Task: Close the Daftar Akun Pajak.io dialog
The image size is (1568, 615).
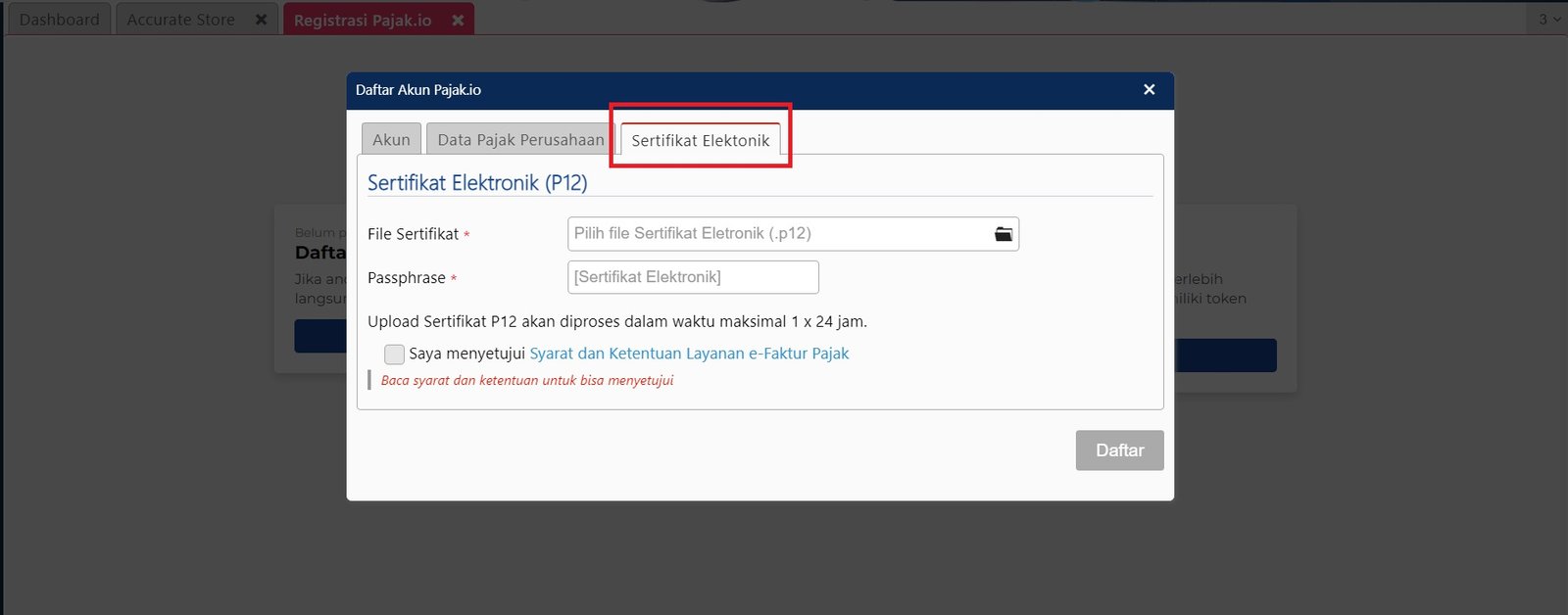Action: coord(1149,90)
